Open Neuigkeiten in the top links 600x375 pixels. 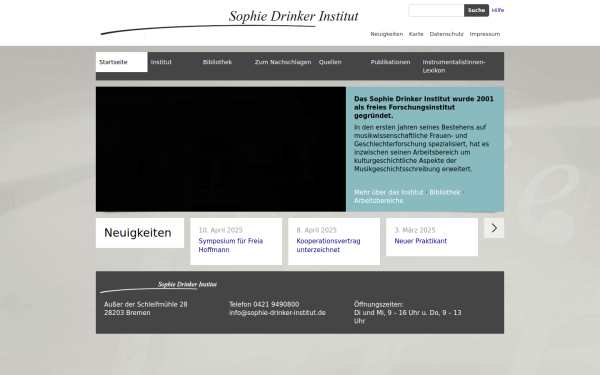386,34
